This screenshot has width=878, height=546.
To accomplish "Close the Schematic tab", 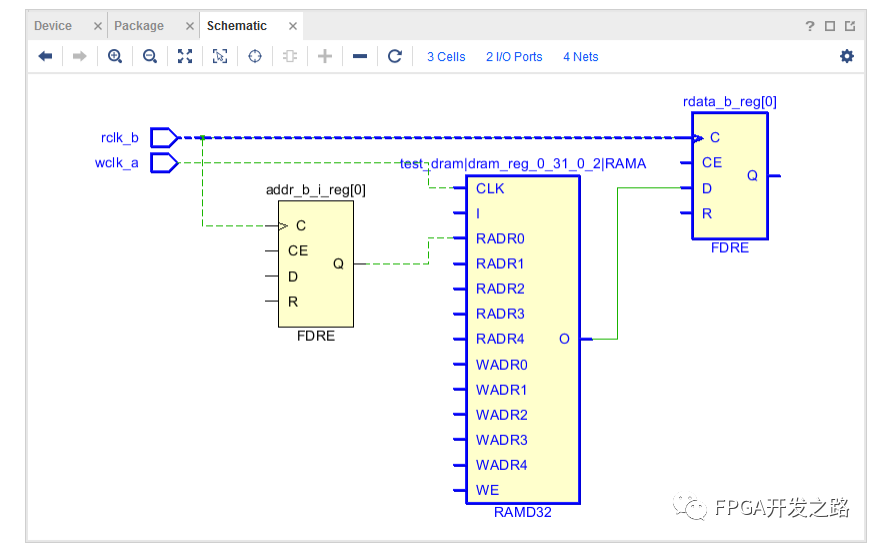I will pyautogui.click(x=292, y=26).
